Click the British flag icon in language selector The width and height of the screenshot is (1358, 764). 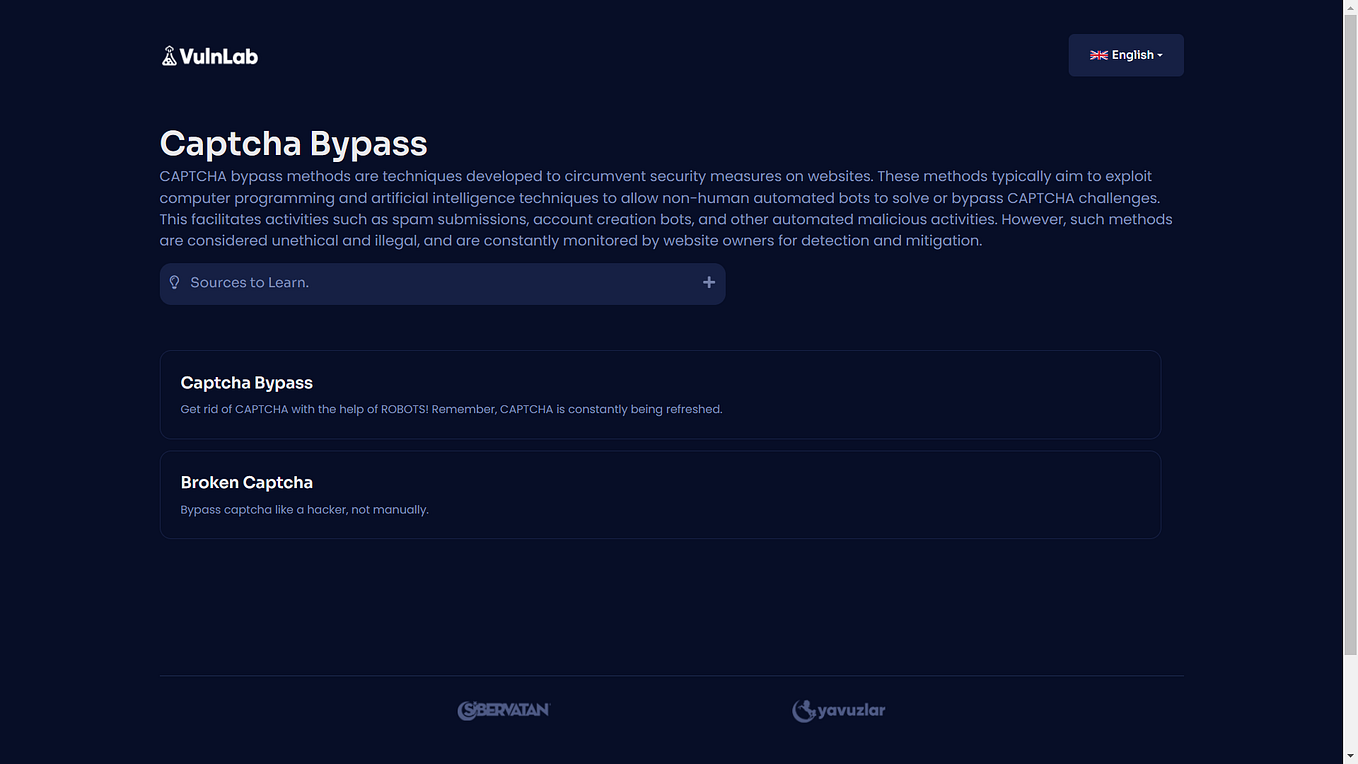(x=1099, y=55)
